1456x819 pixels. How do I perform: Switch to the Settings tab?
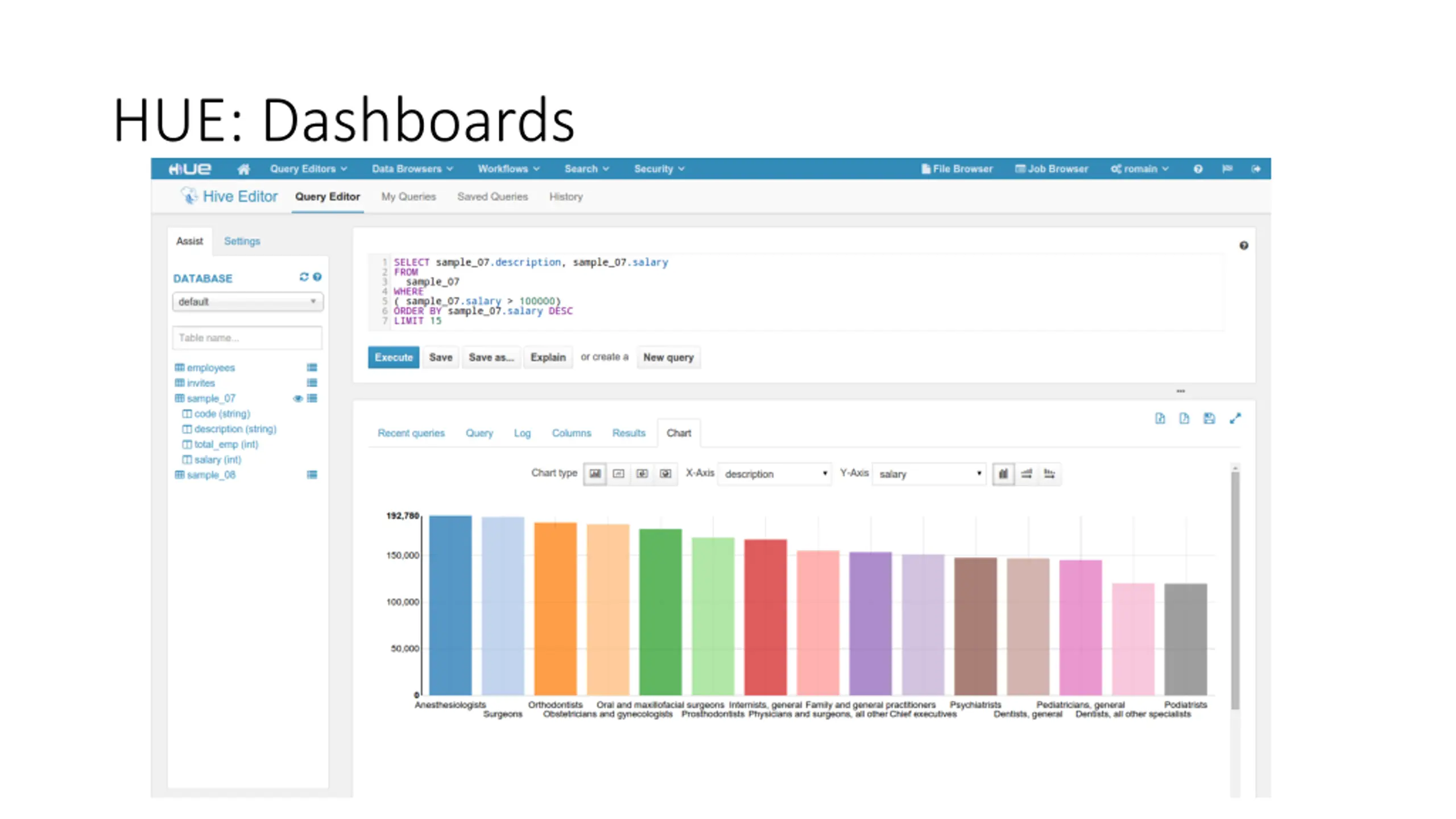click(x=242, y=241)
